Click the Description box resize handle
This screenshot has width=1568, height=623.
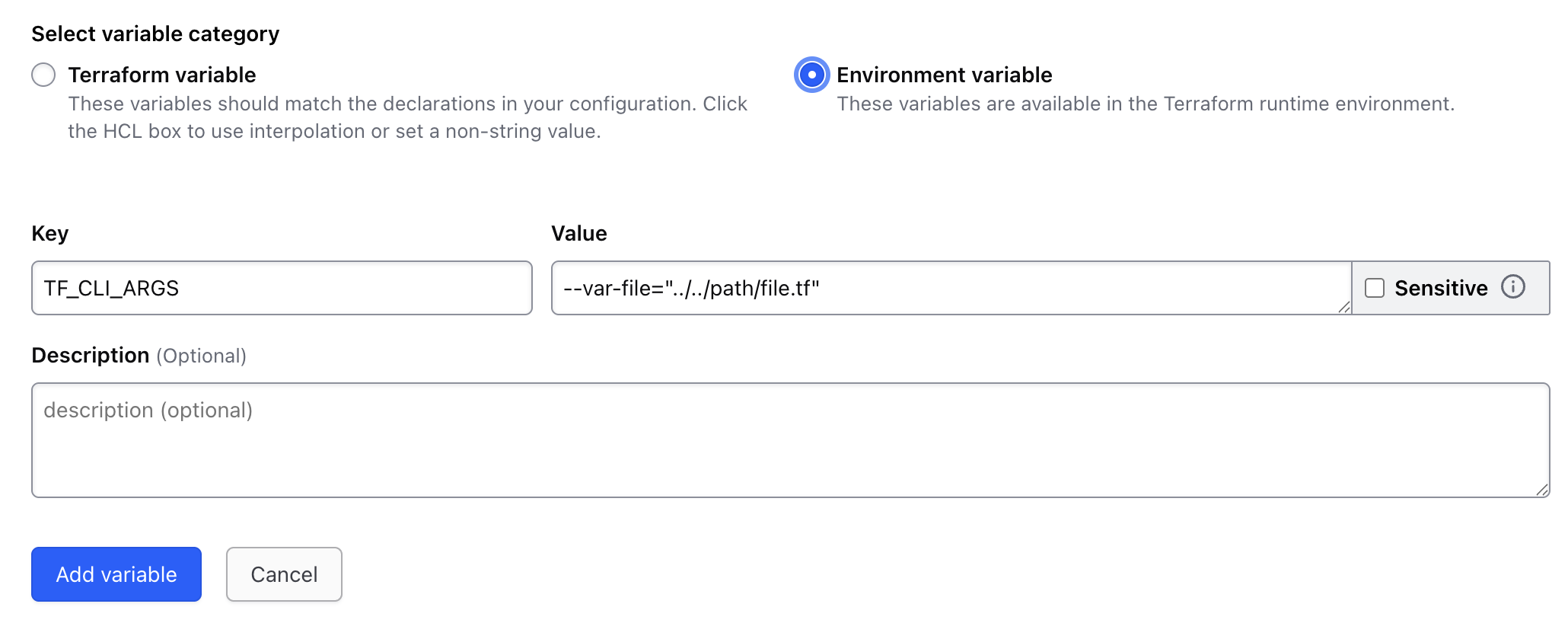(1541, 490)
